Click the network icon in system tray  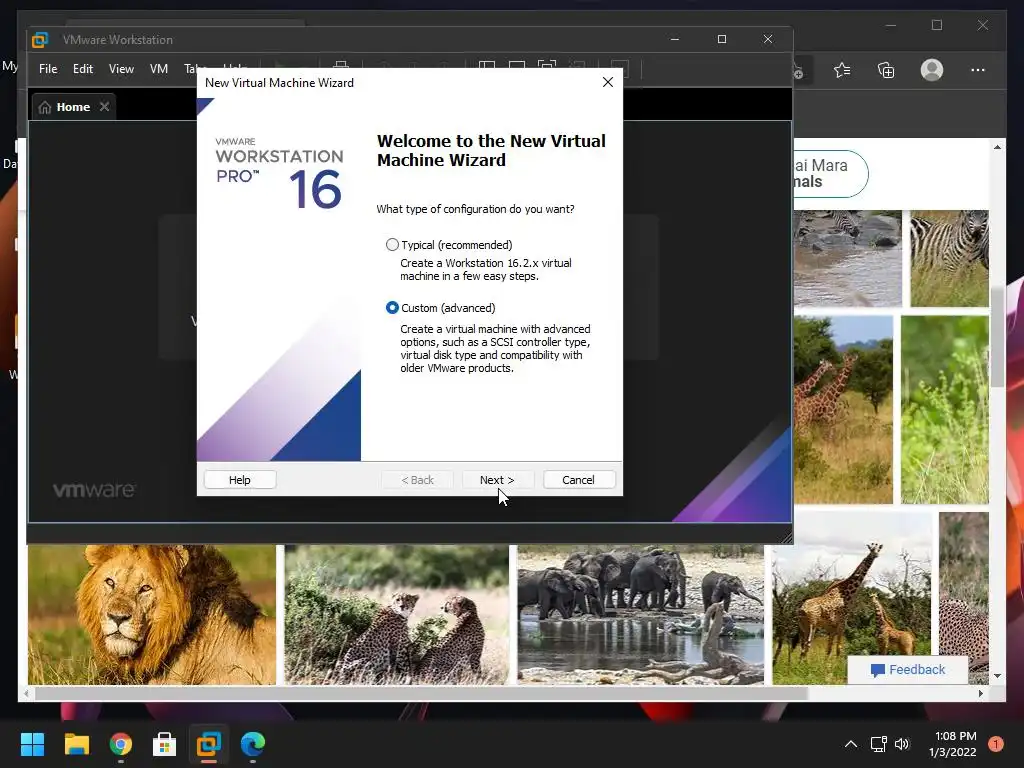tap(878, 744)
